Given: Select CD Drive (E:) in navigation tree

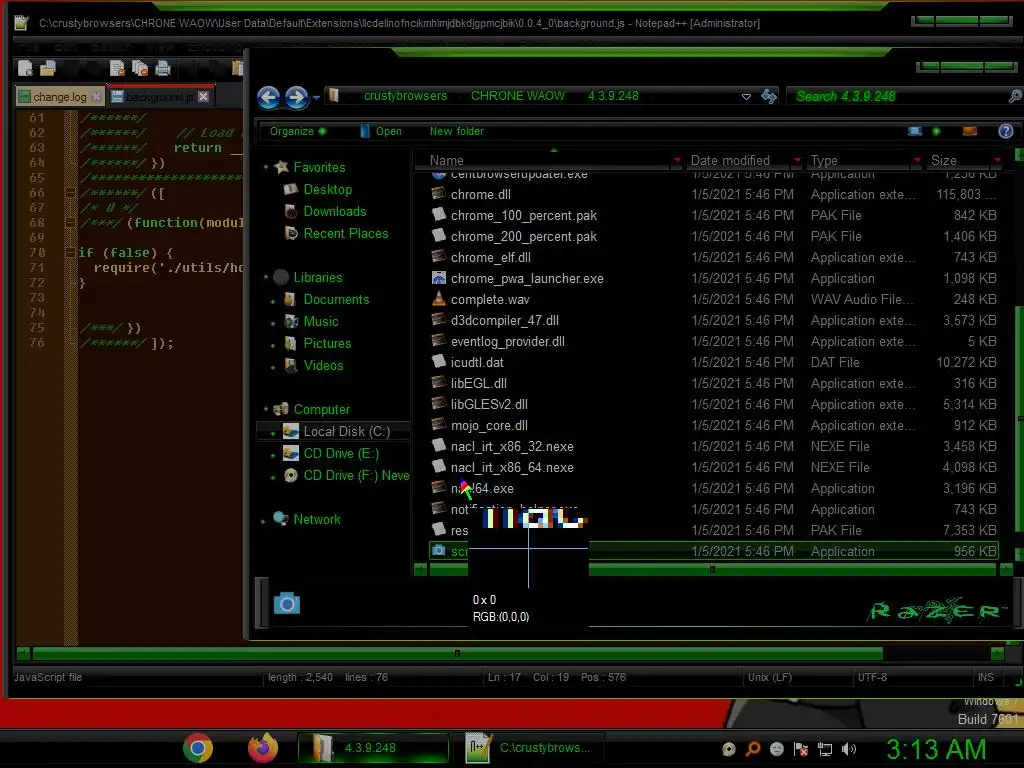Looking at the screenshot, I should [x=340, y=453].
